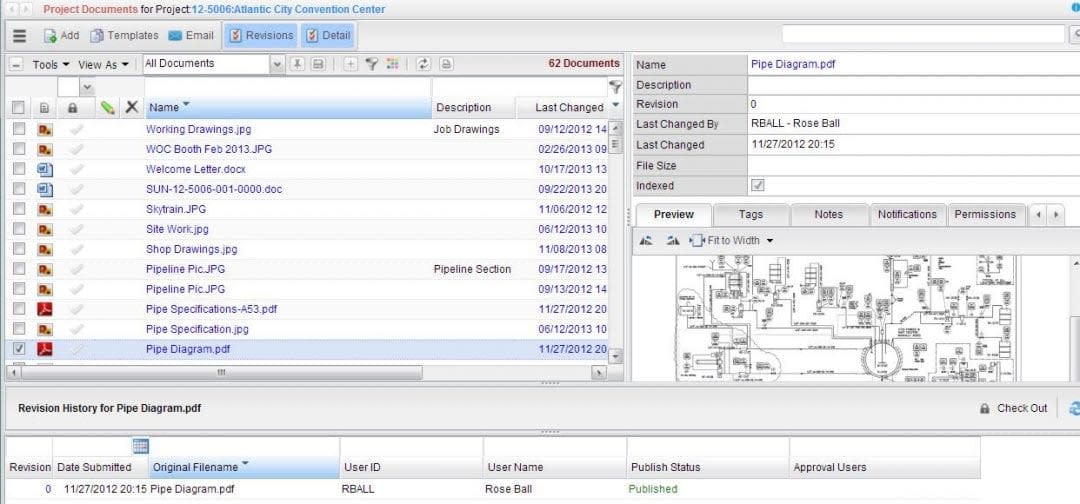Uncheck the box for Pipe Diagram.pdf
The width and height of the screenshot is (1080, 504).
coord(19,348)
